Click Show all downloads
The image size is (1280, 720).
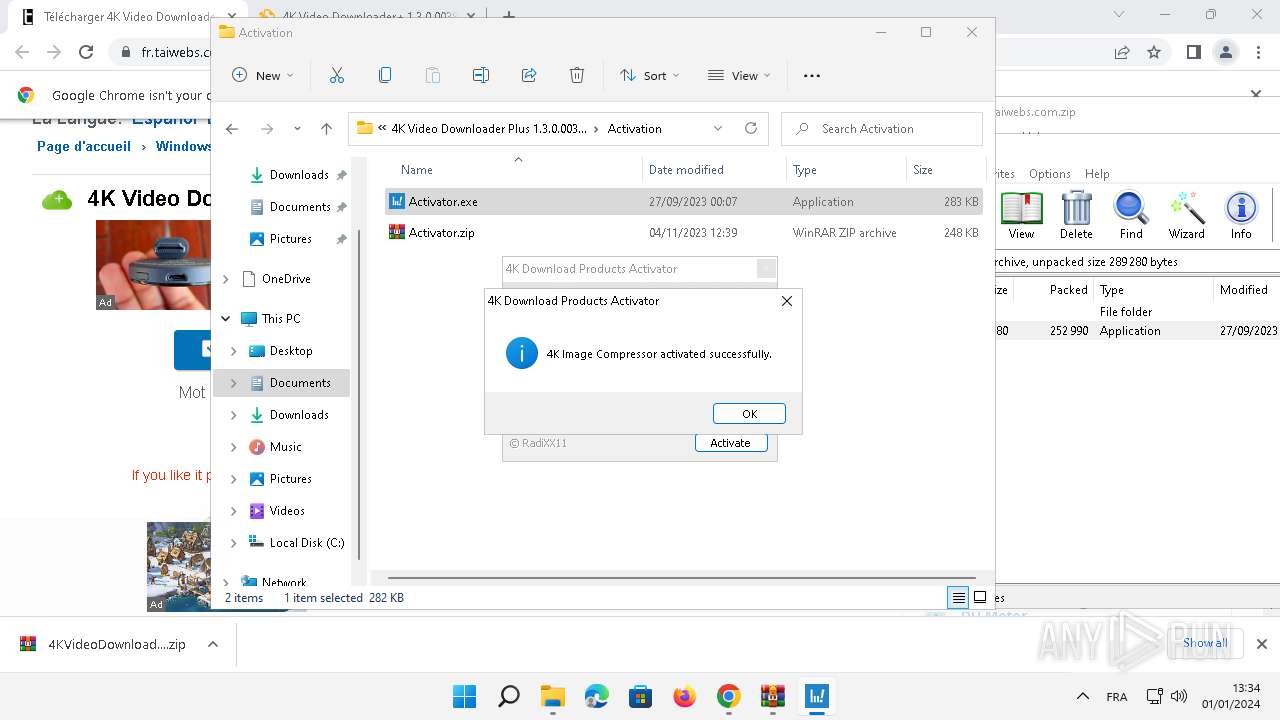(x=1205, y=643)
